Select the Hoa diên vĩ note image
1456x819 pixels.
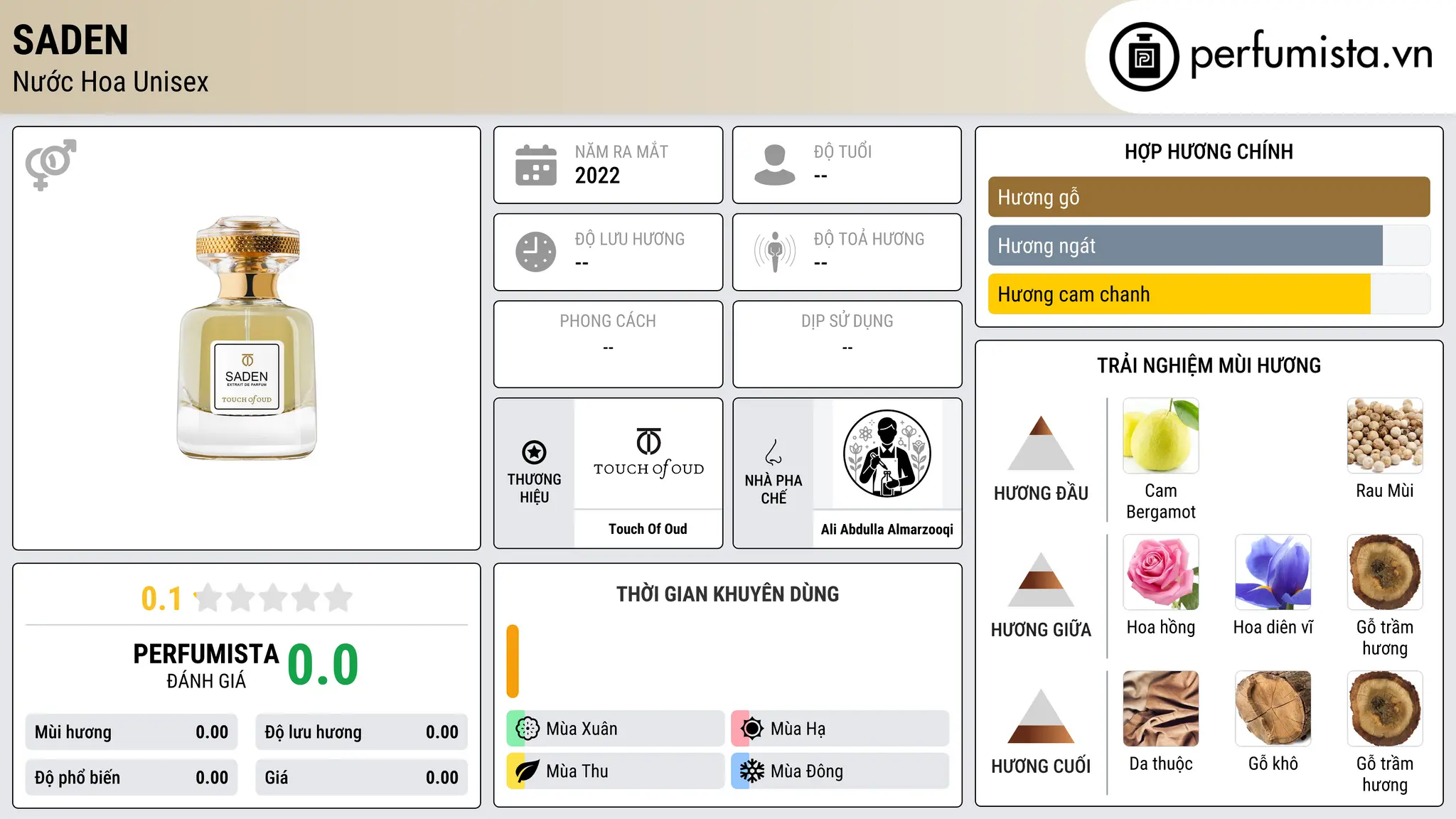pos(1273,572)
